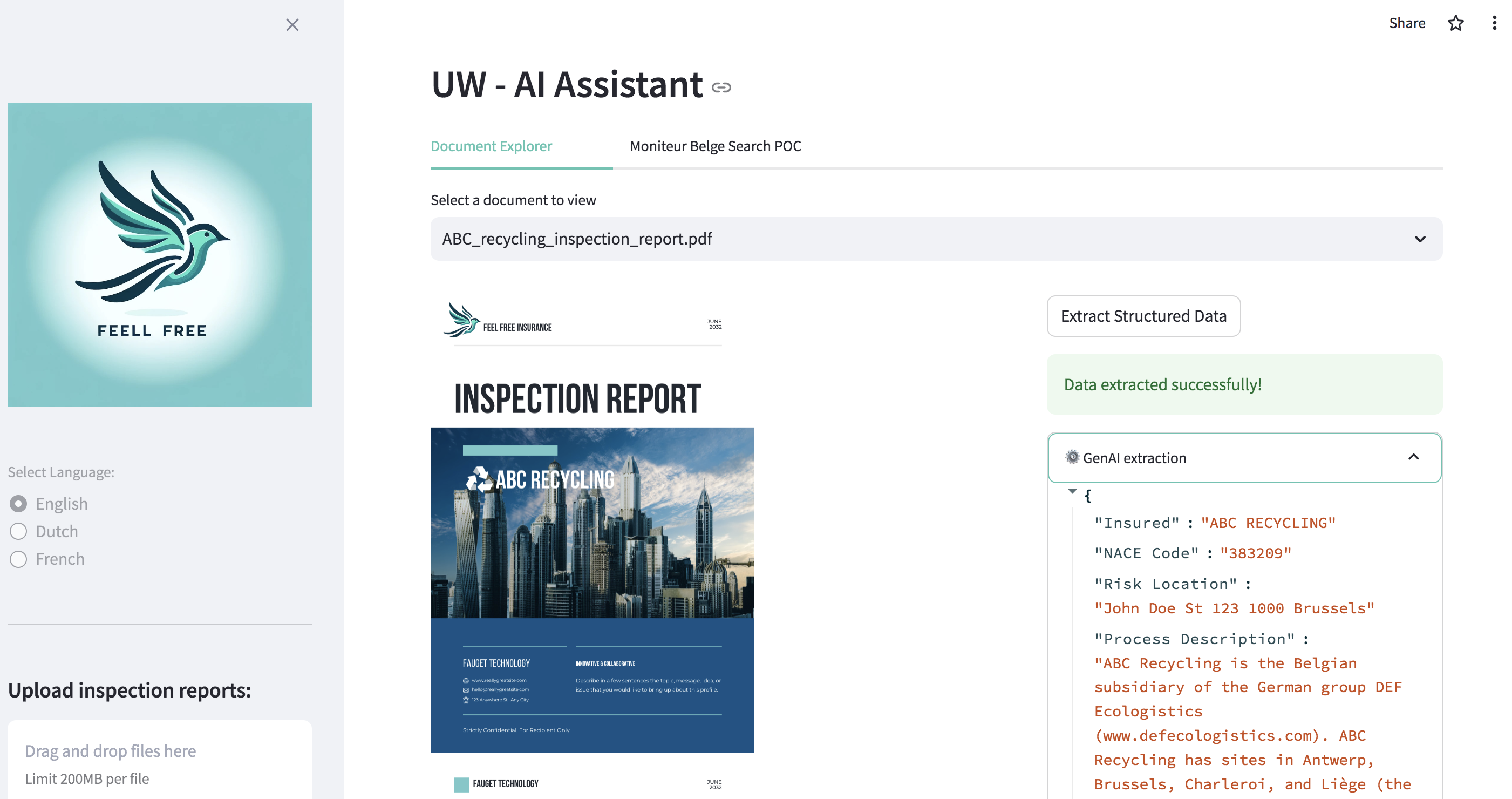
Task: Switch to the Document Explorer tab
Action: pos(491,145)
